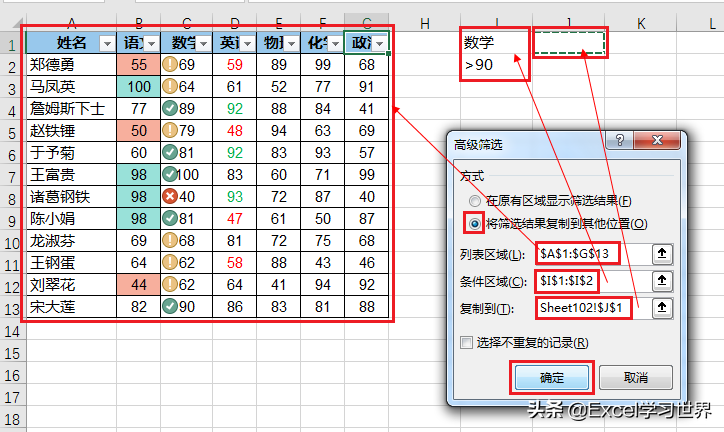Screen dimensions: 724x432
Task: Select name cell 龙淑芬
Action: [x=71, y=241]
